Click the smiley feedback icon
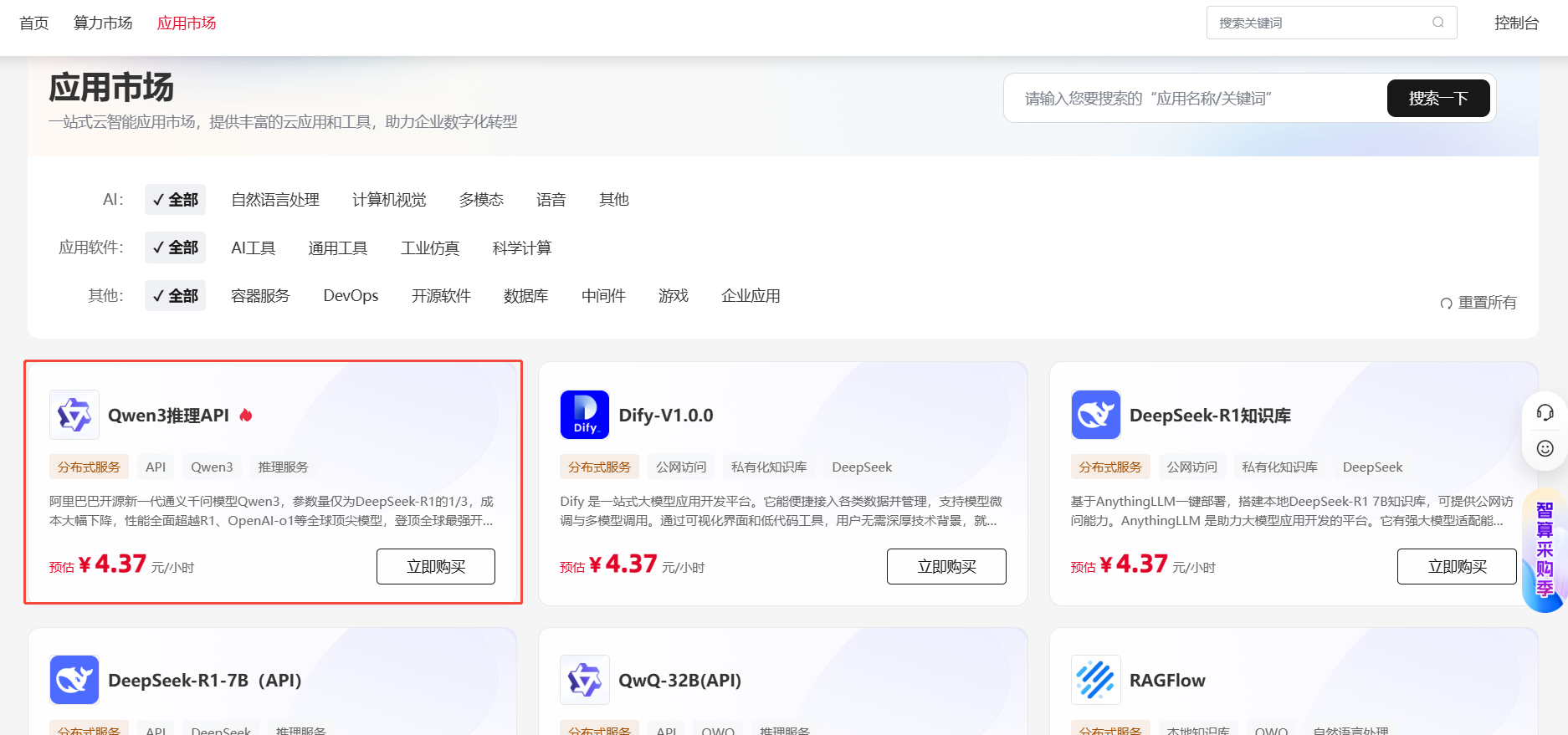 (1545, 448)
